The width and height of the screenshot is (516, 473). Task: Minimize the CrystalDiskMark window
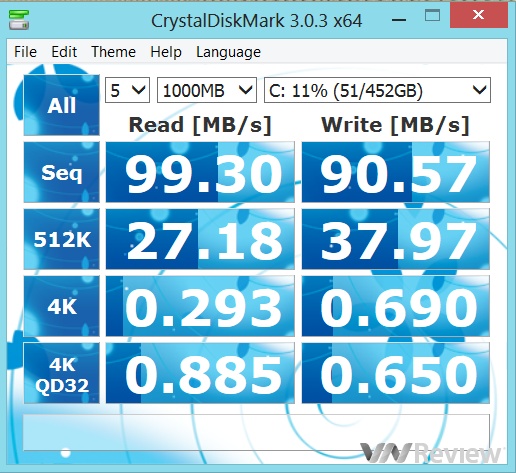click(x=399, y=20)
